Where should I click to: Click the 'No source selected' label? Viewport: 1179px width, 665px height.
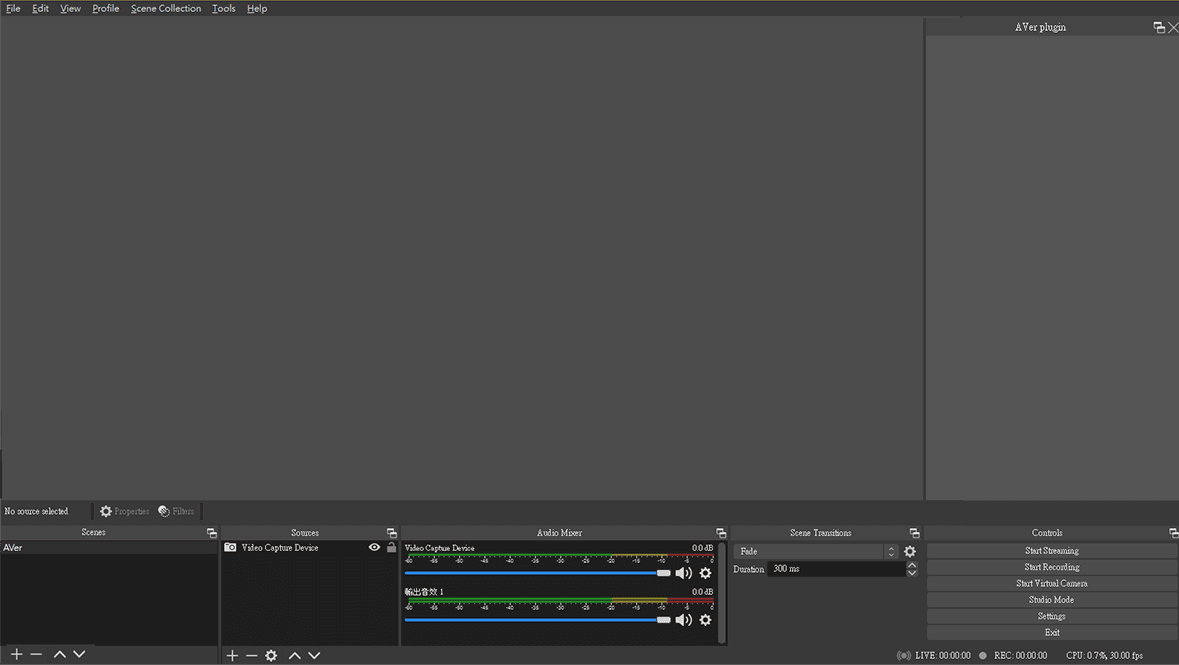[36, 512]
